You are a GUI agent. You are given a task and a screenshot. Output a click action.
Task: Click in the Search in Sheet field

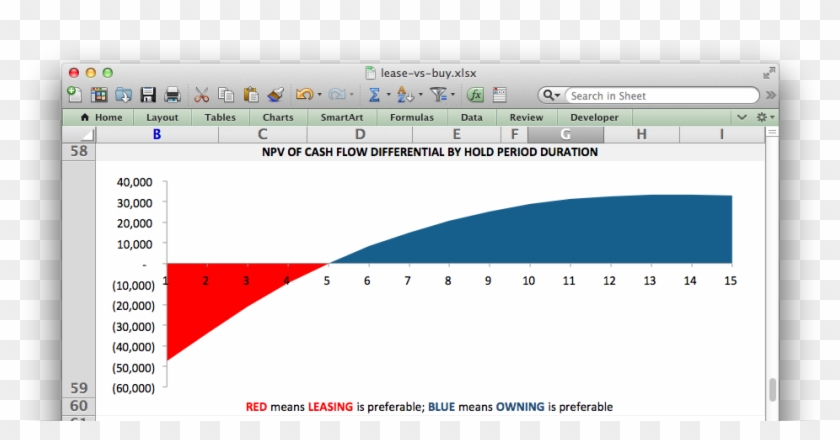coord(660,96)
